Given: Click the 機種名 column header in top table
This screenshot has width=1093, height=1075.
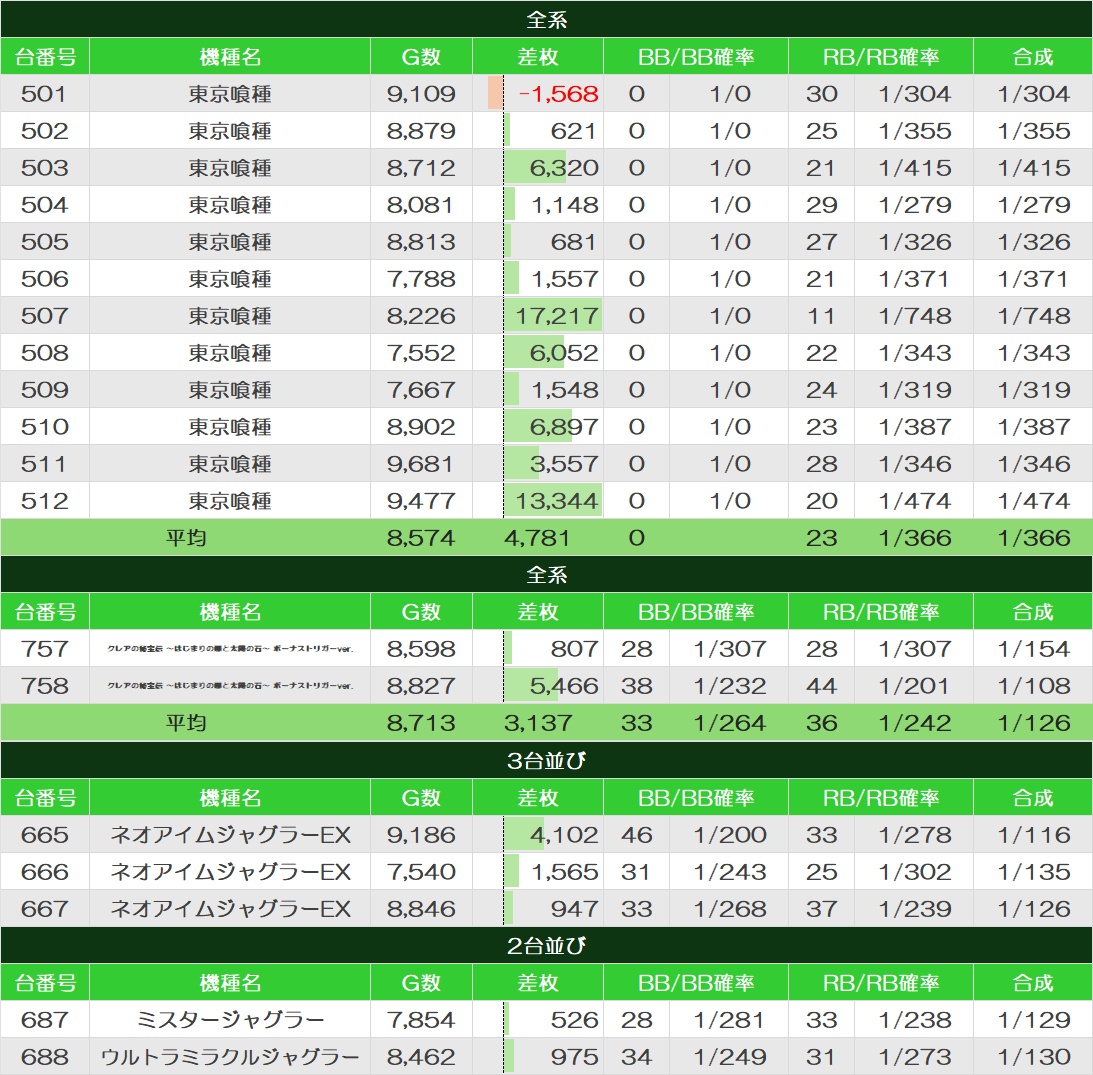Looking at the screenshot, I should (229, 56).
